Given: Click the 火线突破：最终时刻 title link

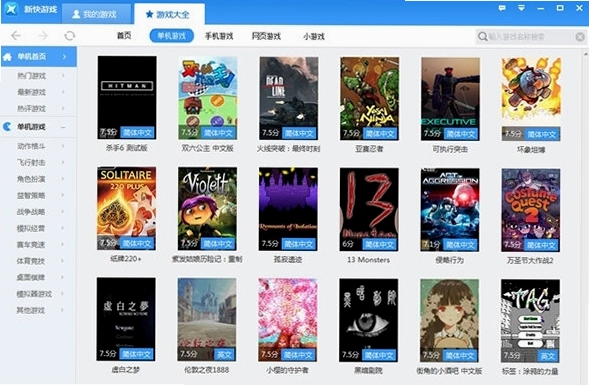Looking at the screenshot, I should [288, 149].
